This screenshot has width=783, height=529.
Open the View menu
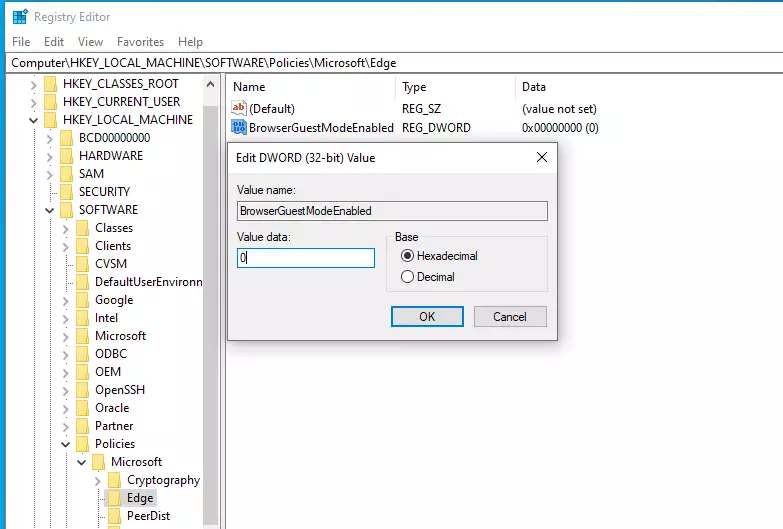(90, 42)
